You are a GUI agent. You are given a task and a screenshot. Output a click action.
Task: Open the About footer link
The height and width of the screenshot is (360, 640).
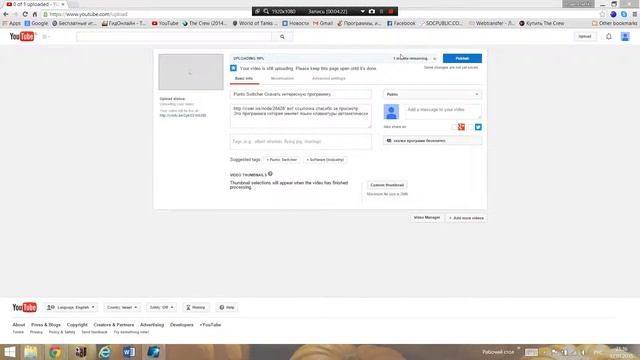pos(19,325)
